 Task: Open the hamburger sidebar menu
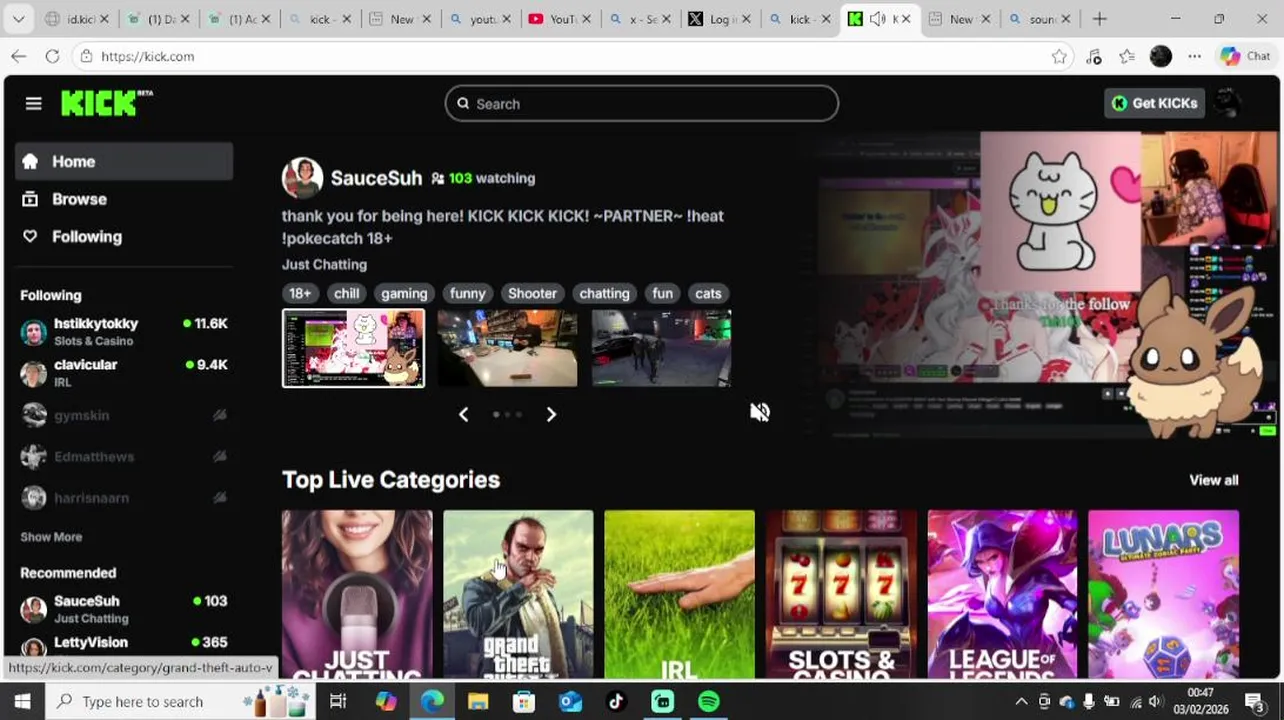(33, 103)
